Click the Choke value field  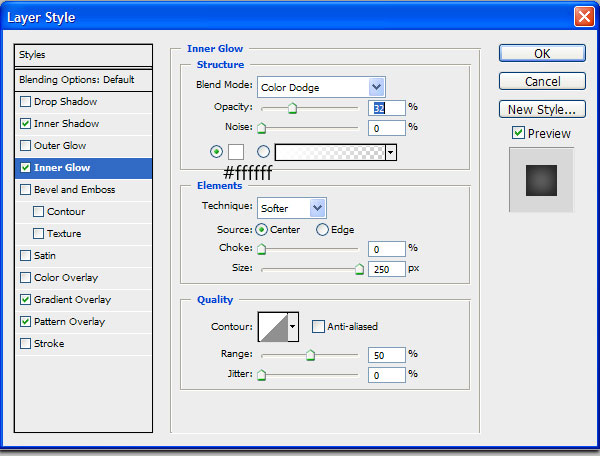[386, 249]
